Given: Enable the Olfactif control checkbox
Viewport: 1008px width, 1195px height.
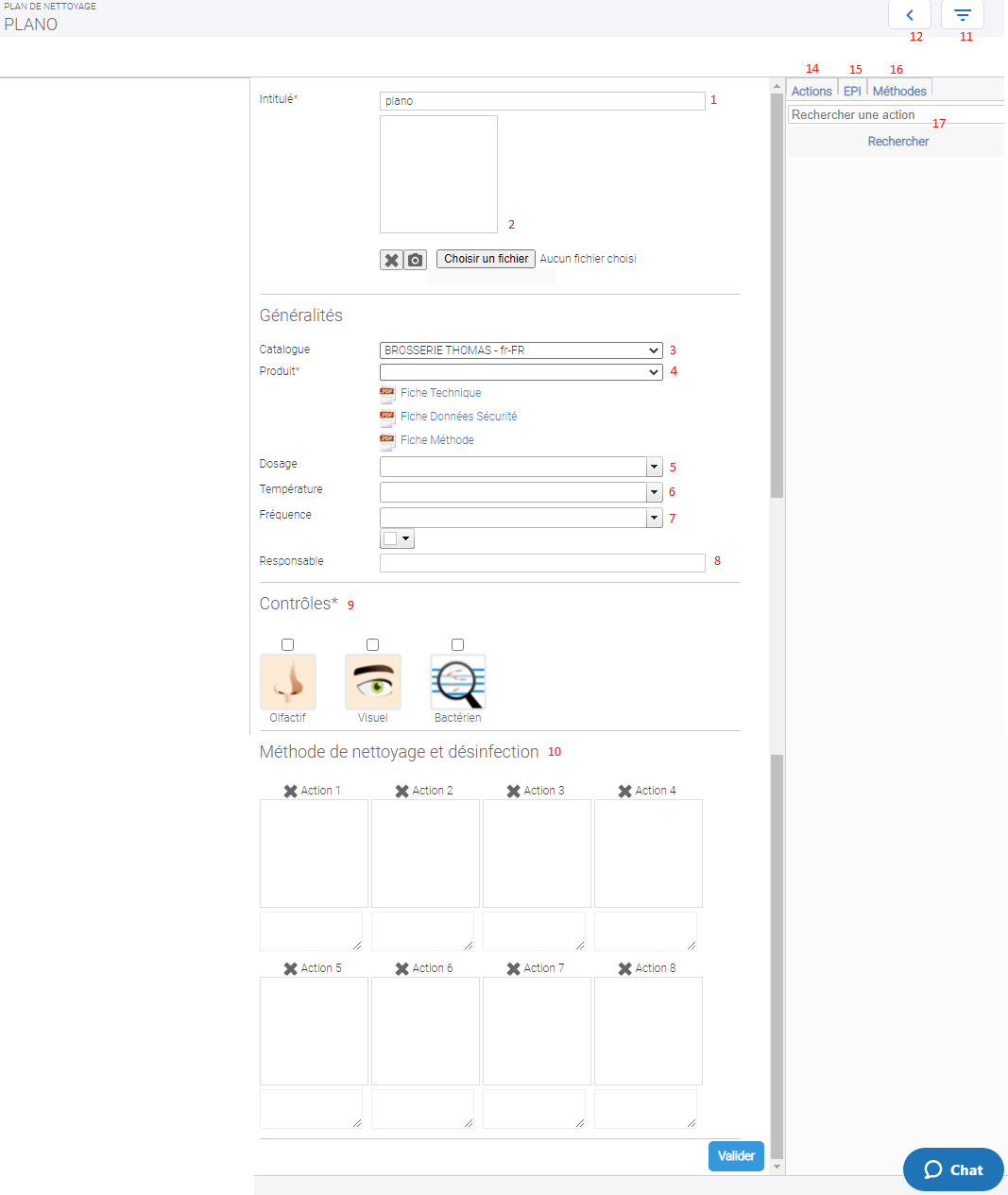Looking at the screenshot, I should (x=287, y=645).
